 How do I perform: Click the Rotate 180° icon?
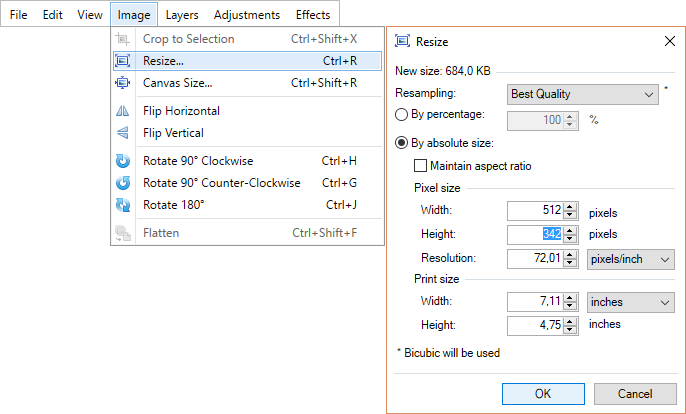pos(123,204)
